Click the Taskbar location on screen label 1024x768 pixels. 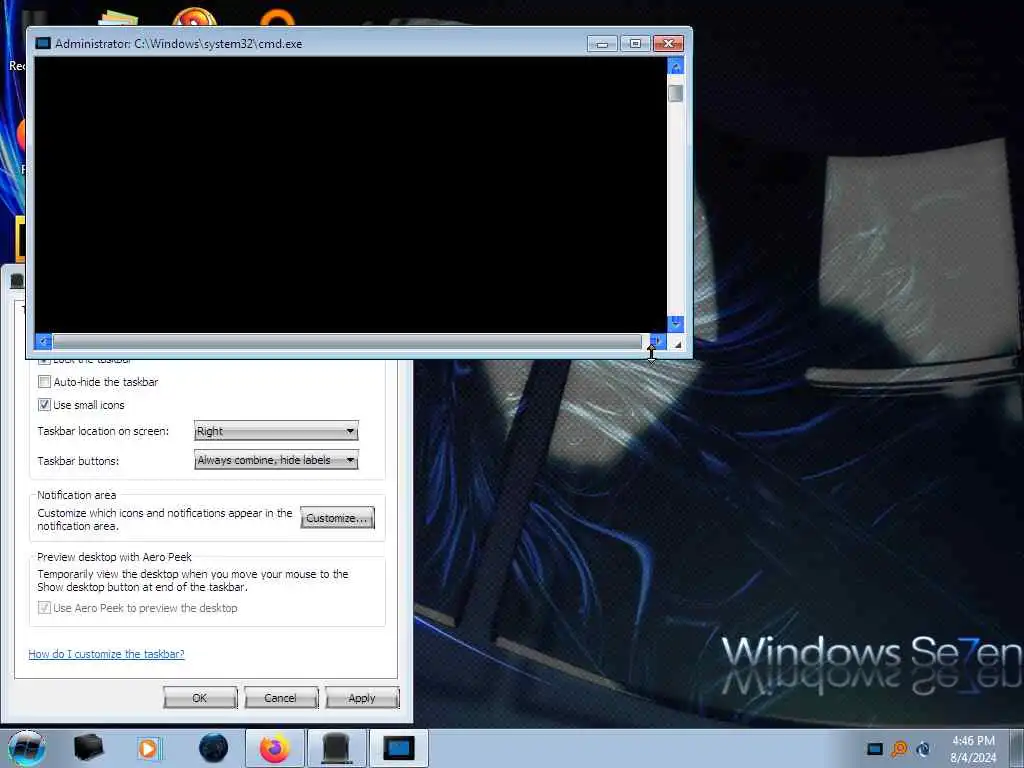coord(103,431)
